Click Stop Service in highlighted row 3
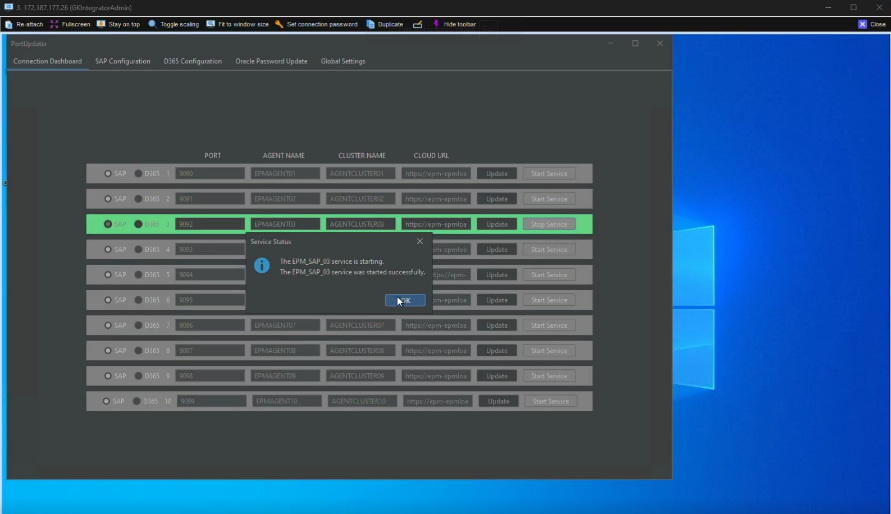 (549, 225)
